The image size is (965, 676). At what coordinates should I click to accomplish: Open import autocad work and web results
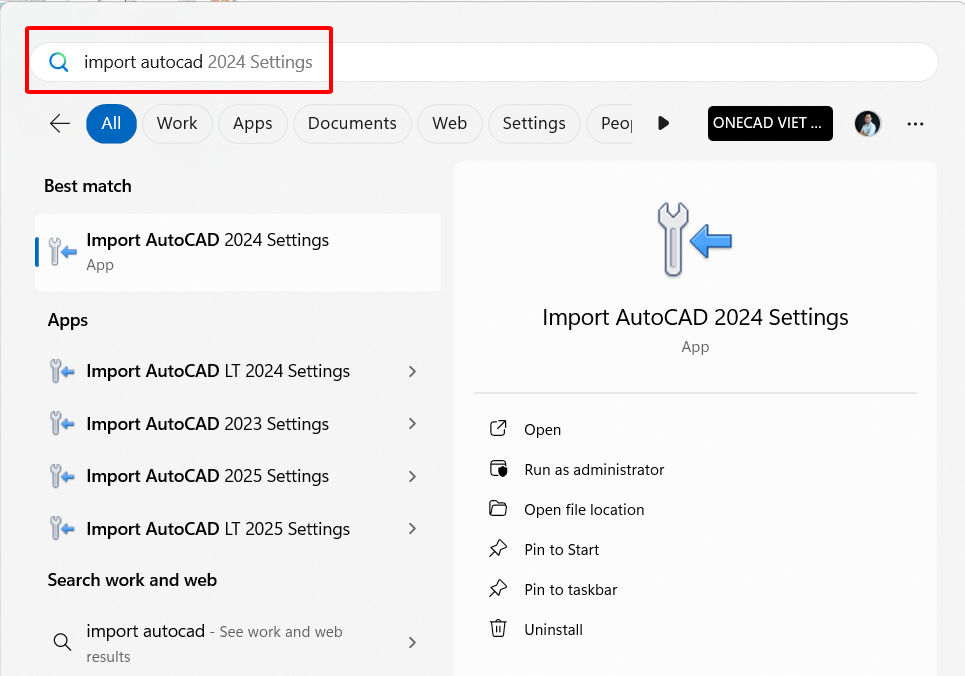[238, 643]
